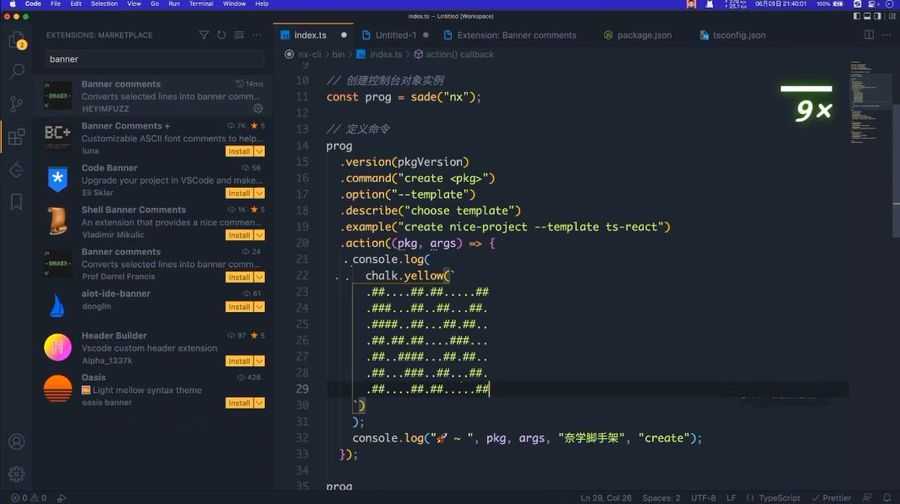
Task: Click the Prettier status bar item
Action: (832, 498)
